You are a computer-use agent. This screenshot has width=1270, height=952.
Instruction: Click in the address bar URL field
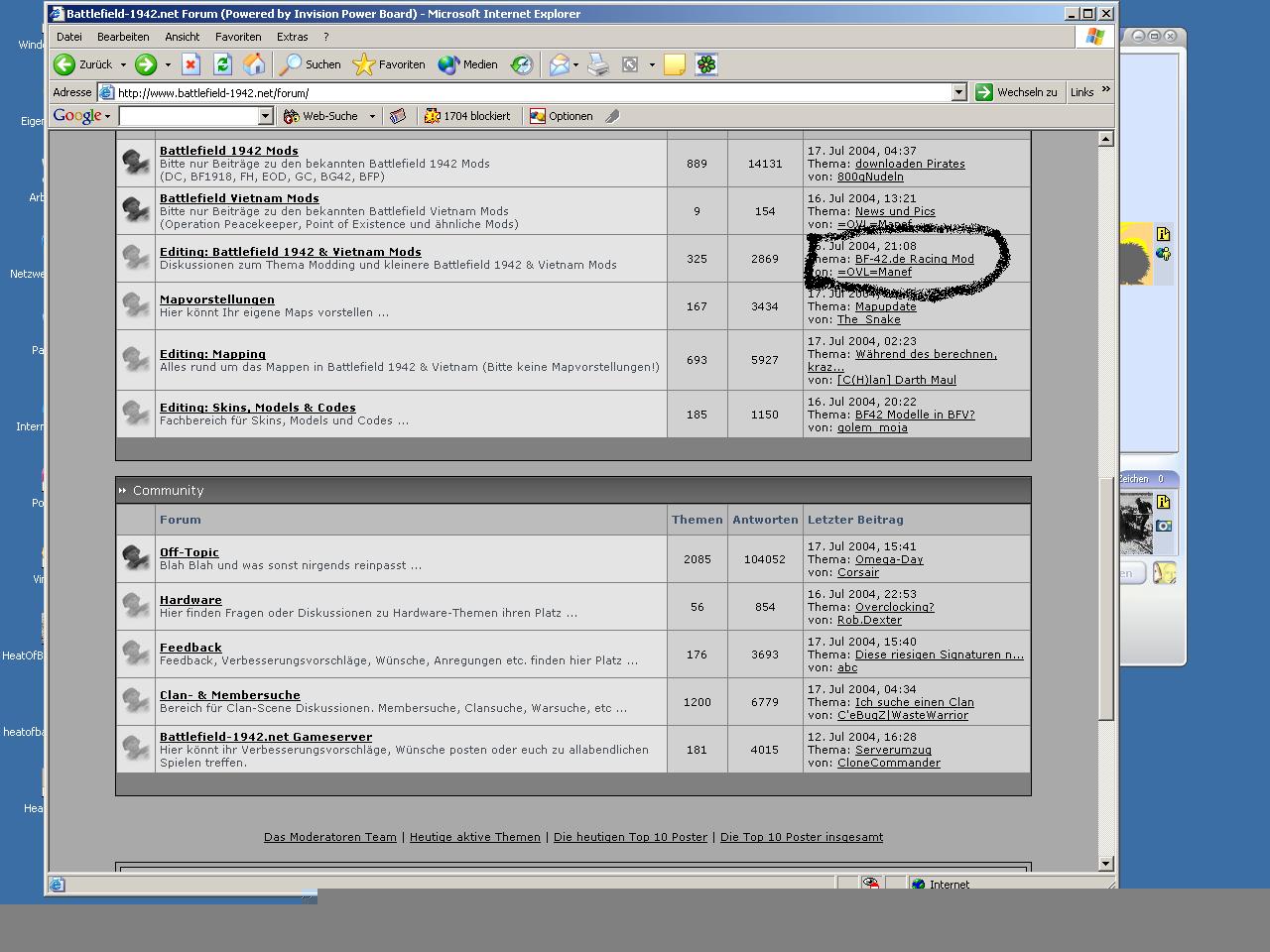pyautogui.click(x=534, y=92)
